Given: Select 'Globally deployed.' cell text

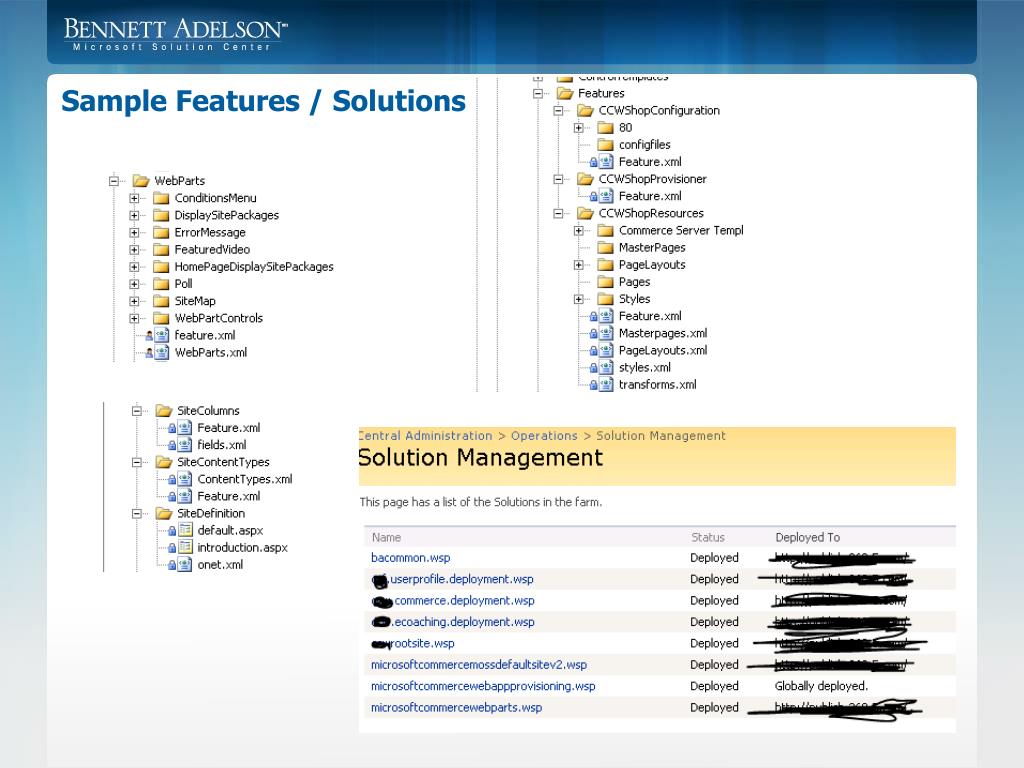Looking at the screenshot, I should point(821,686).
